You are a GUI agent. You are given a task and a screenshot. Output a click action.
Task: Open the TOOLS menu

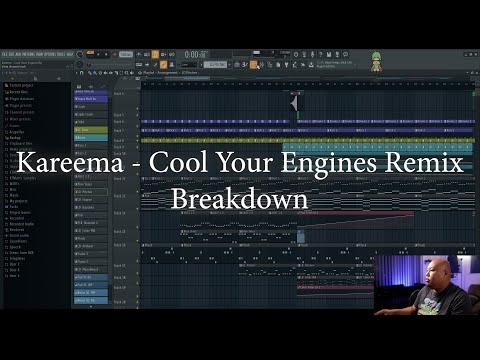(x=61, y=54)
